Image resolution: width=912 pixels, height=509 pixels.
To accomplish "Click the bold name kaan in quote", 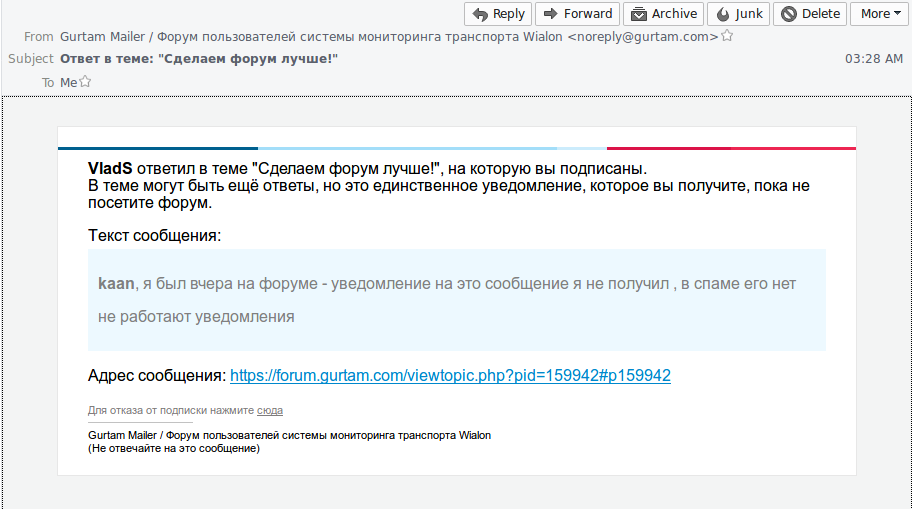I will pos(115,284).
